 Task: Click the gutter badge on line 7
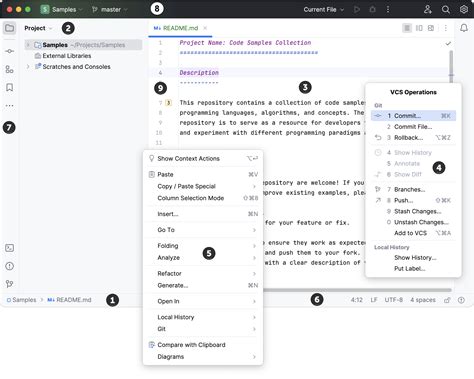click(x=169, y=103)
